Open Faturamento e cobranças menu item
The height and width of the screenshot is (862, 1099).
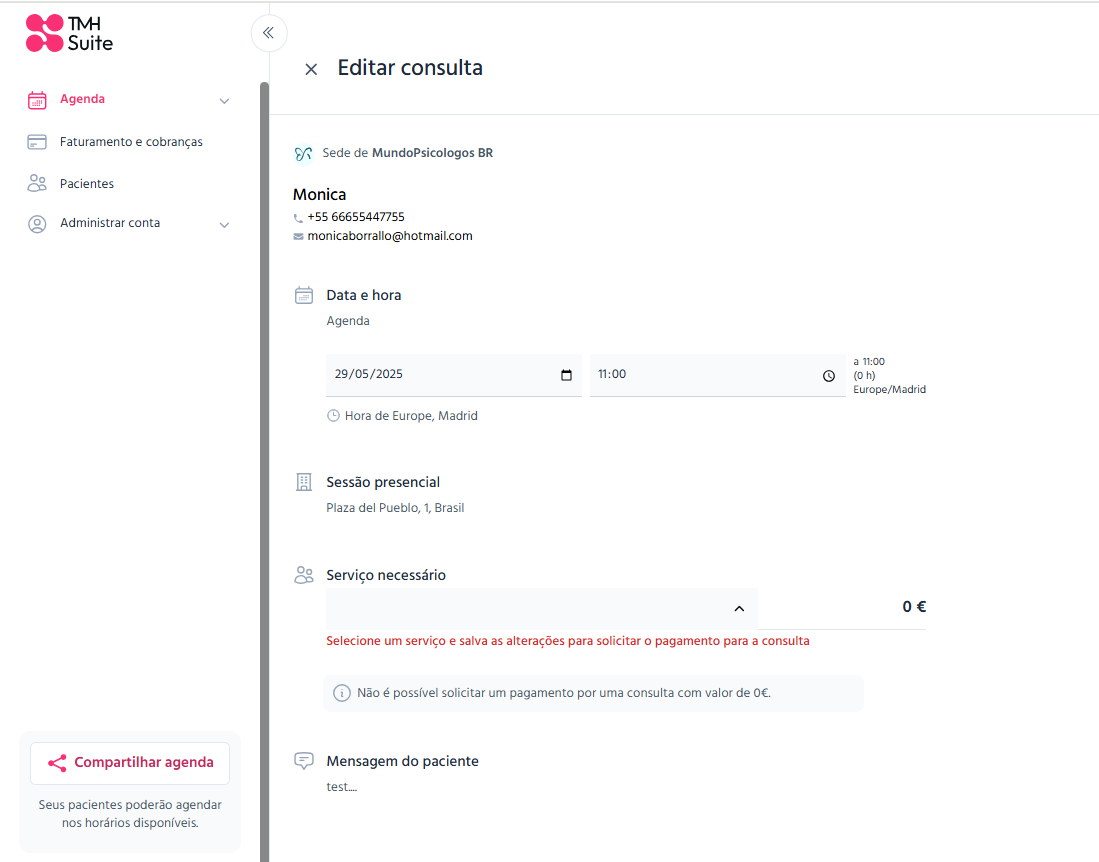131,142
